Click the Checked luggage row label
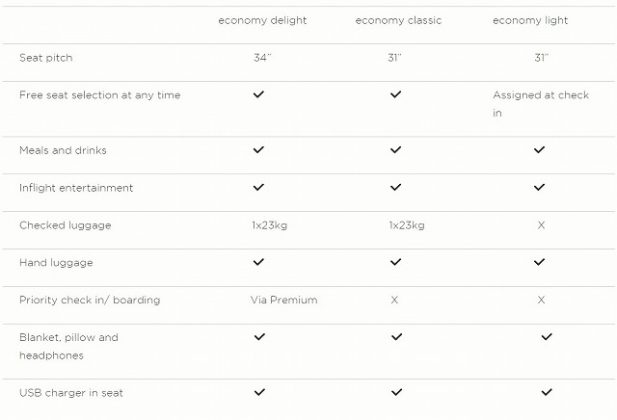This screenshot has height=420, width=617. click(x=65, y=225)
